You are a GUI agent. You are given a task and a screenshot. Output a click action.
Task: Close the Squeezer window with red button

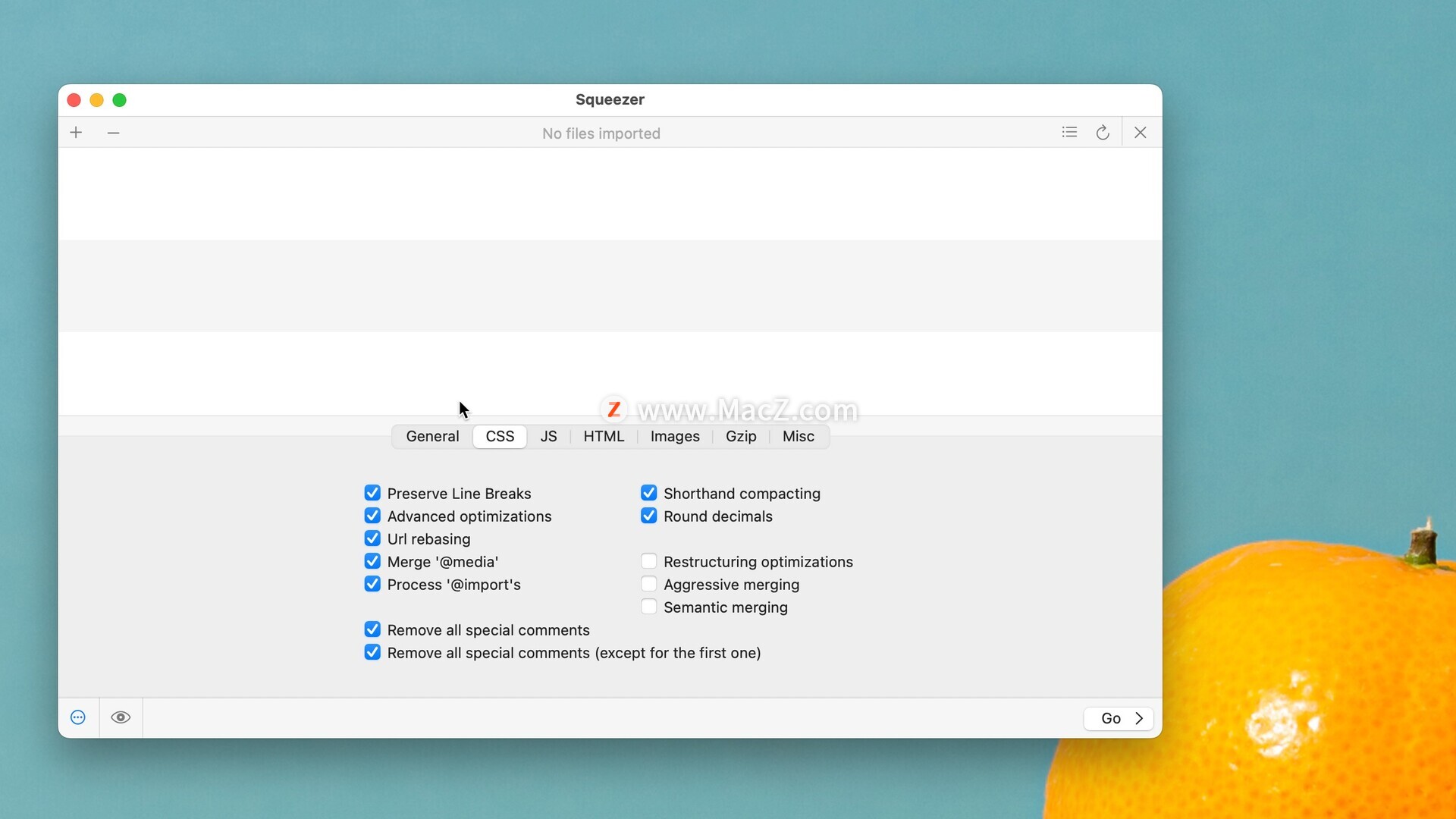[x=74, y=100]
